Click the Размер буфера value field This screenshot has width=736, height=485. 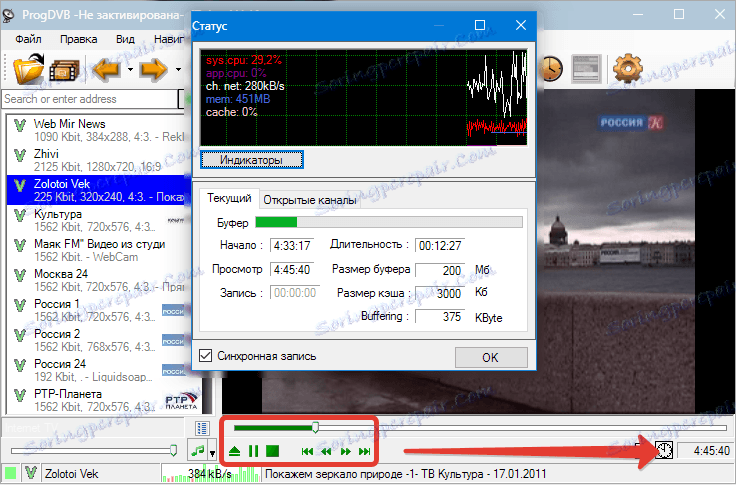440,270
